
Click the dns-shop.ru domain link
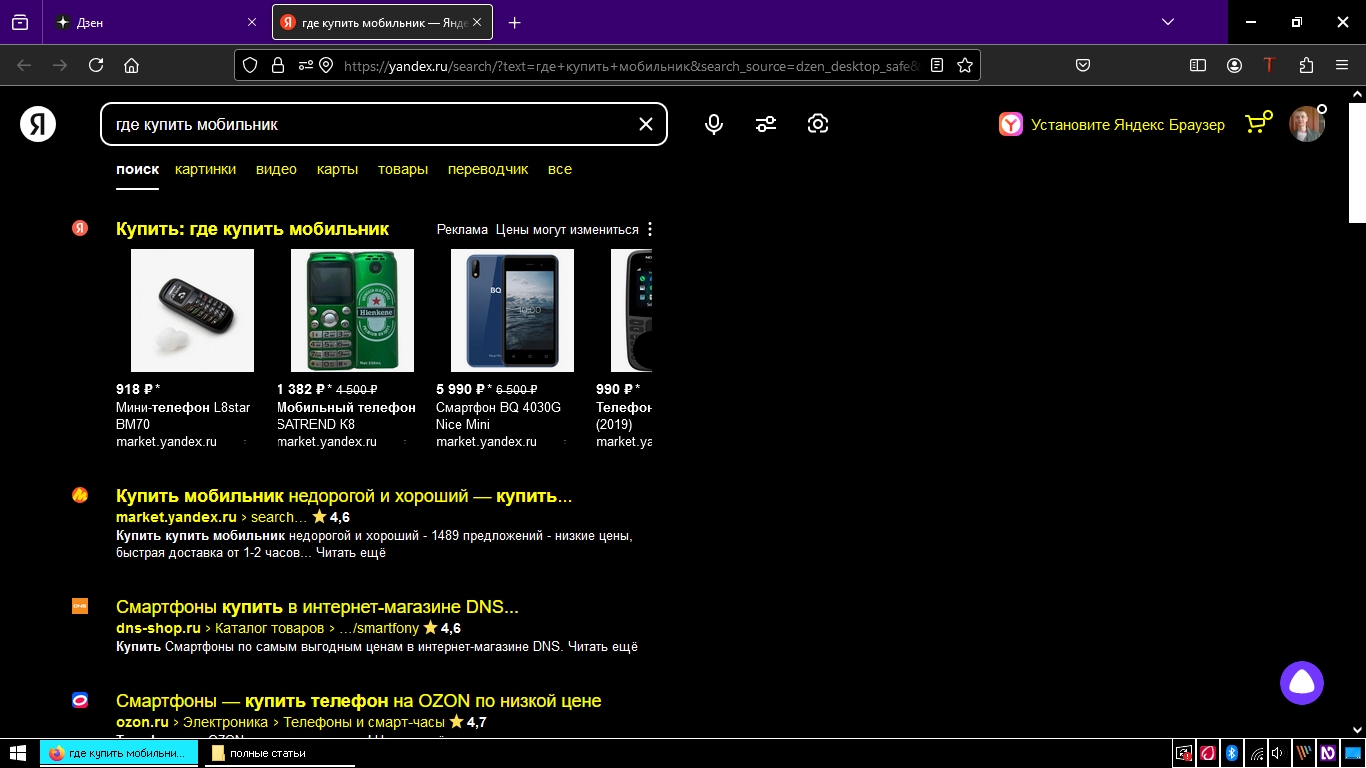(158, 628)
